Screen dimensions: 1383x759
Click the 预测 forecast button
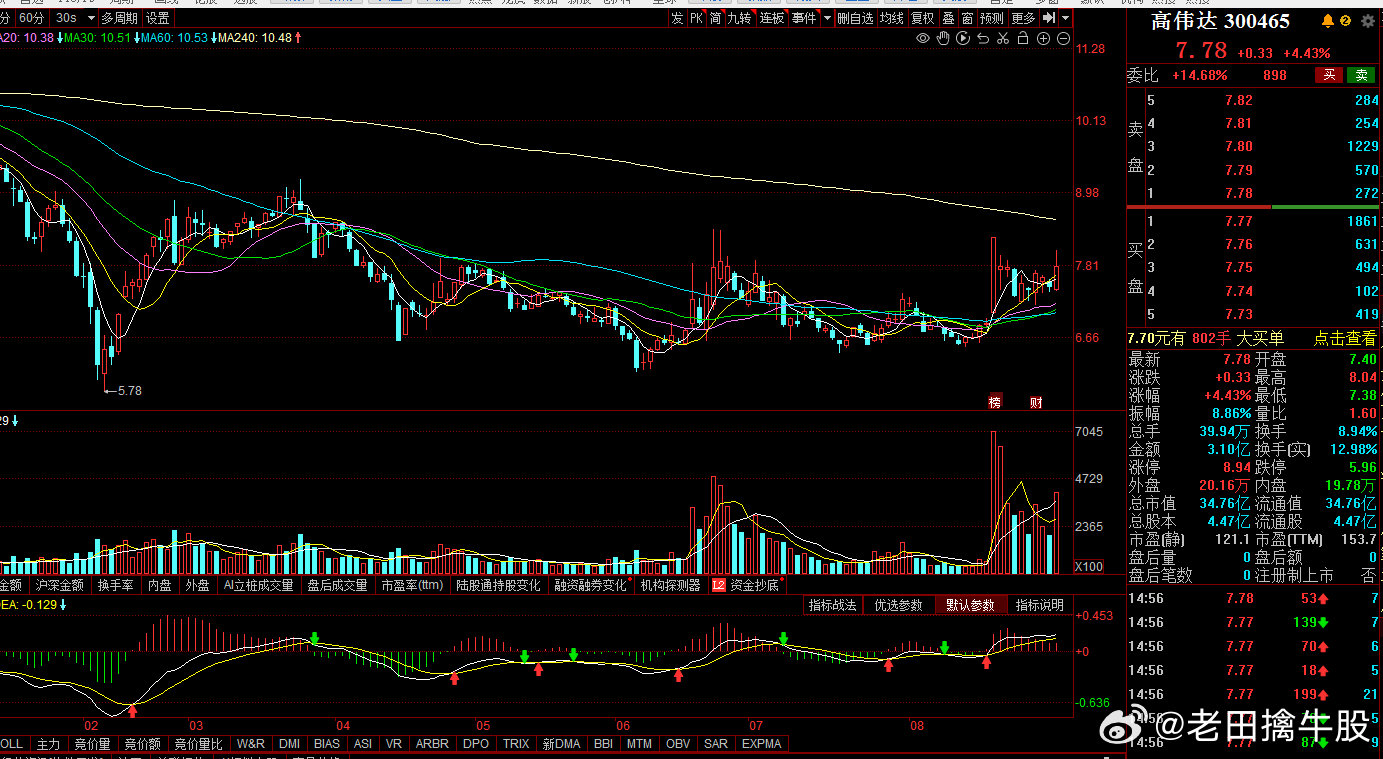tap(992, 18)
